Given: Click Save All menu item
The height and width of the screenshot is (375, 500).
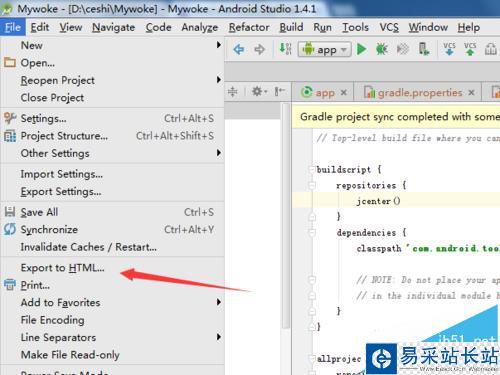Looking at the screenshot, I should (112, 212).
